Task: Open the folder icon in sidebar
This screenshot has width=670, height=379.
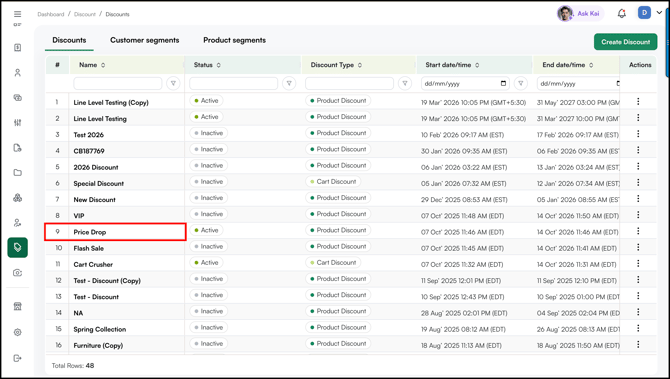Action: point(18,173)
